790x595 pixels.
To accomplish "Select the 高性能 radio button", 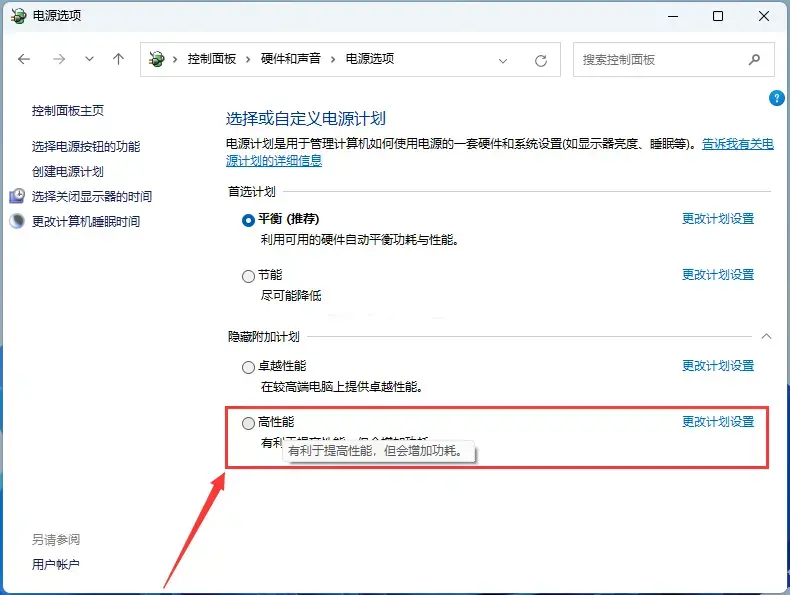I will (x=248, y=423).
